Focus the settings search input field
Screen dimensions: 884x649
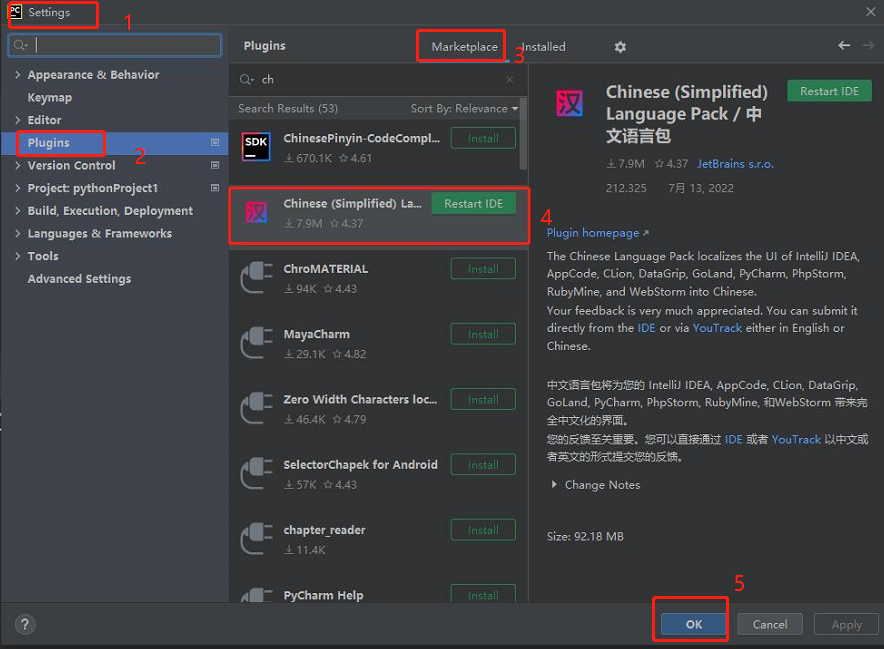click(115, 45)
